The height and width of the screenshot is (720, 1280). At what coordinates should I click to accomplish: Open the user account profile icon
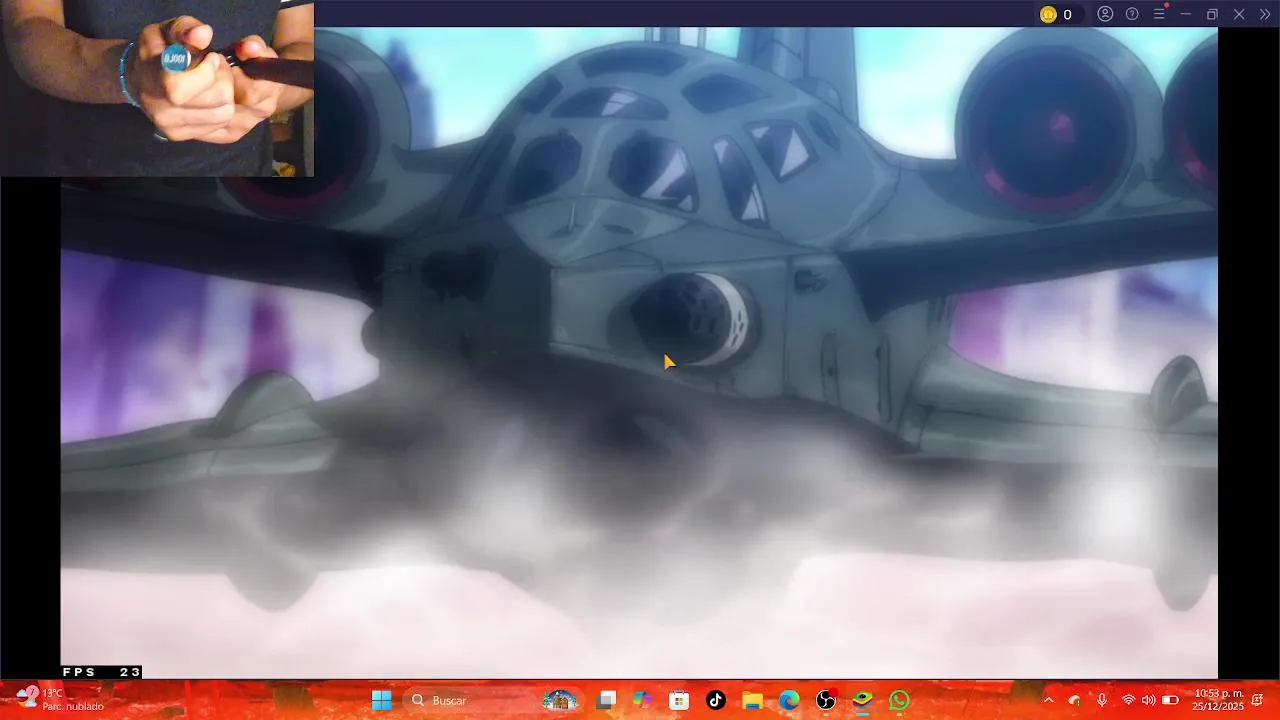1105,14
